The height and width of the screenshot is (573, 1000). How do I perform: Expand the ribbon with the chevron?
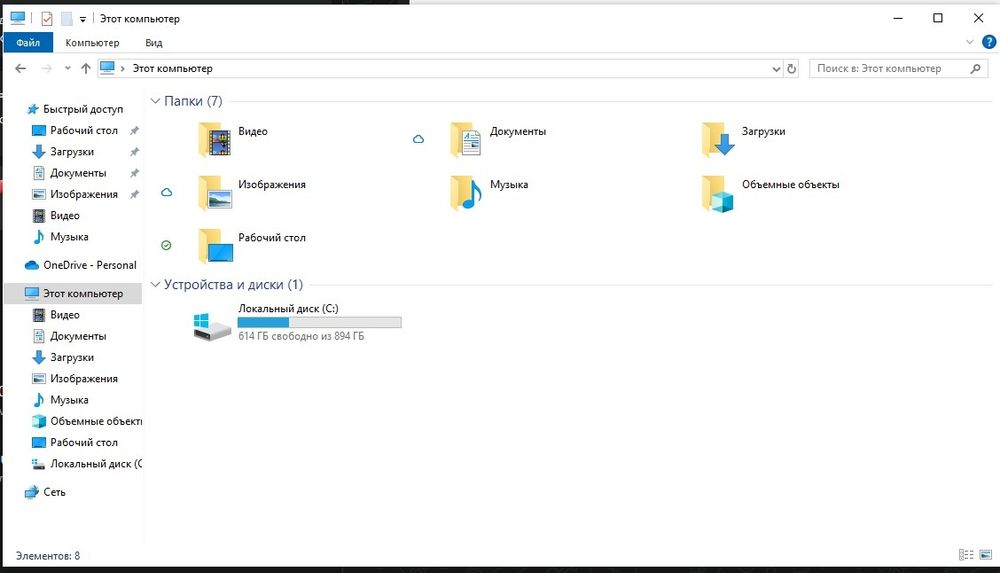point(969,42)
